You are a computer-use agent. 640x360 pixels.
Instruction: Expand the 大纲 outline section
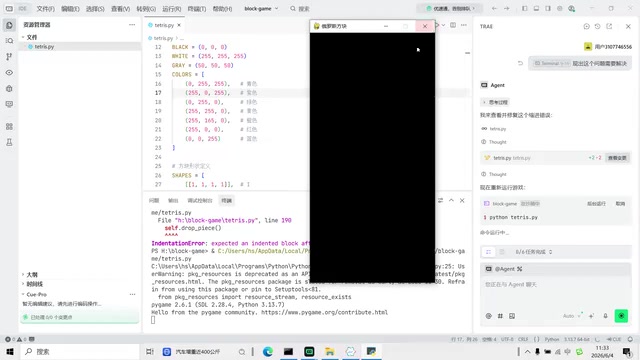[x=32, y=275]
